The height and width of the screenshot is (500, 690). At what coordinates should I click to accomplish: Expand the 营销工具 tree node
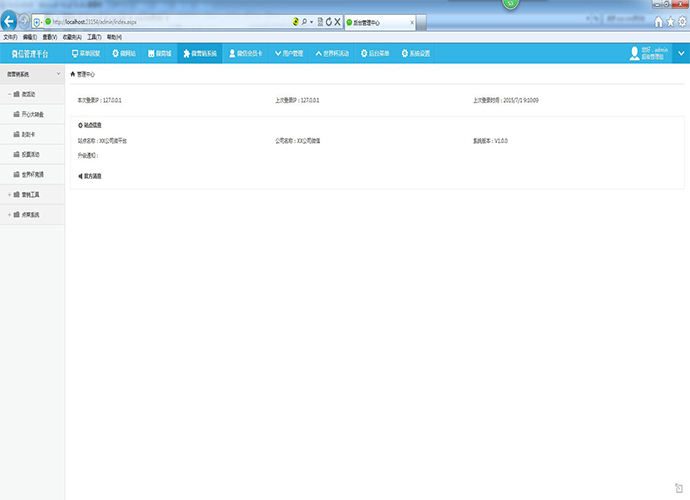pos(9,194)
